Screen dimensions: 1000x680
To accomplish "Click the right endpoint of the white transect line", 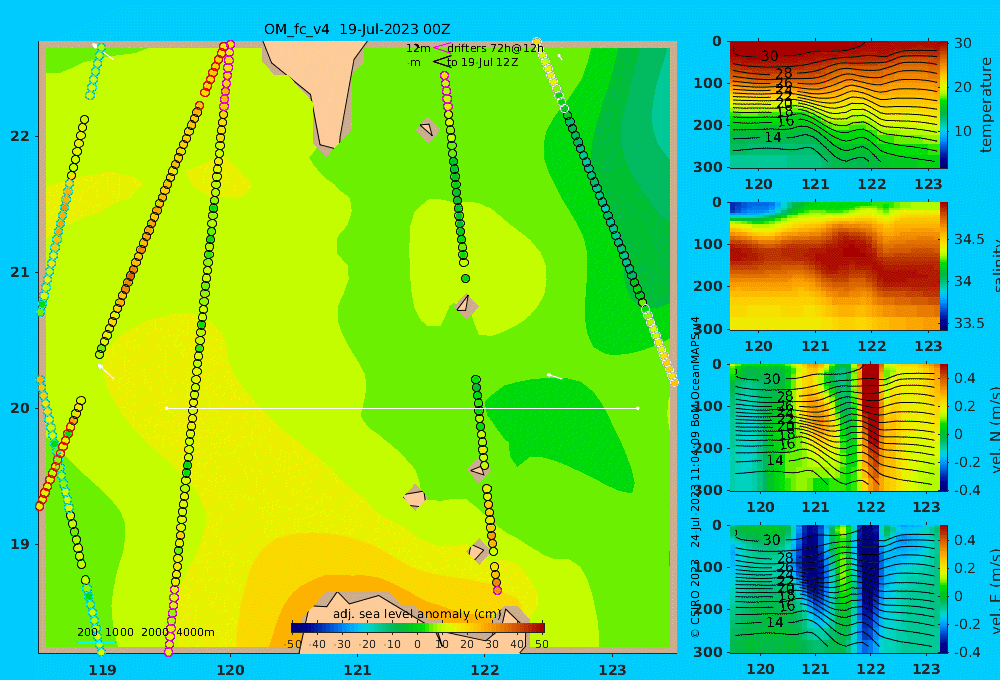I will [x=638, y=408].
